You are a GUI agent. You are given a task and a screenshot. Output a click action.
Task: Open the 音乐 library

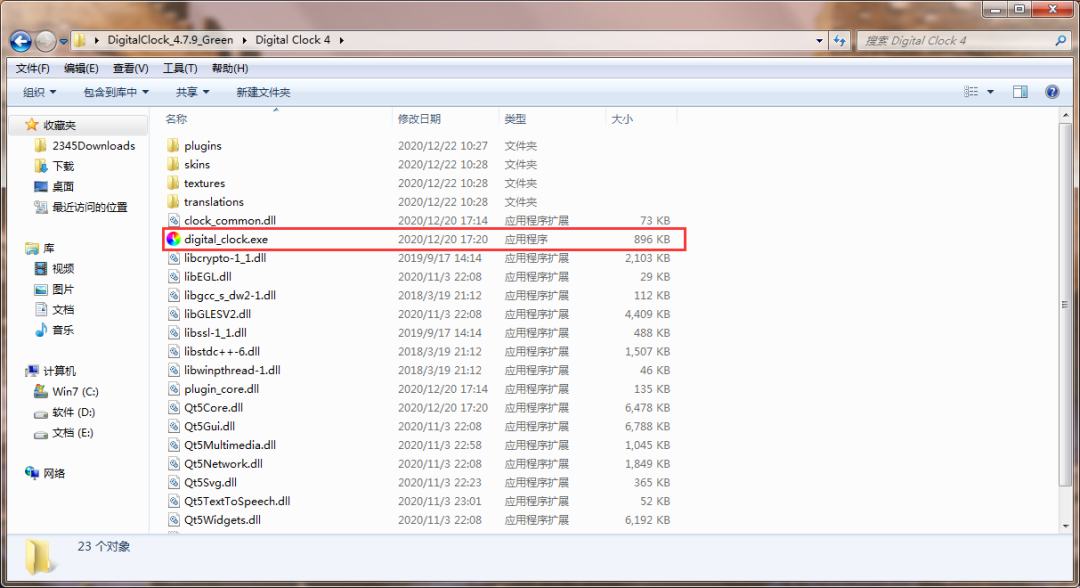click(x=63, y=330)
